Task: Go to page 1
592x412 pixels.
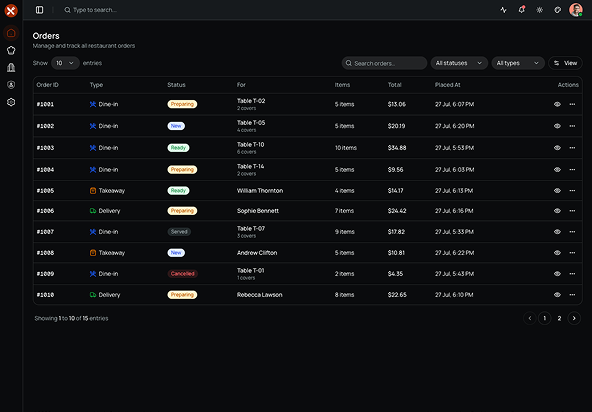Action: click(x=544, y=318)
